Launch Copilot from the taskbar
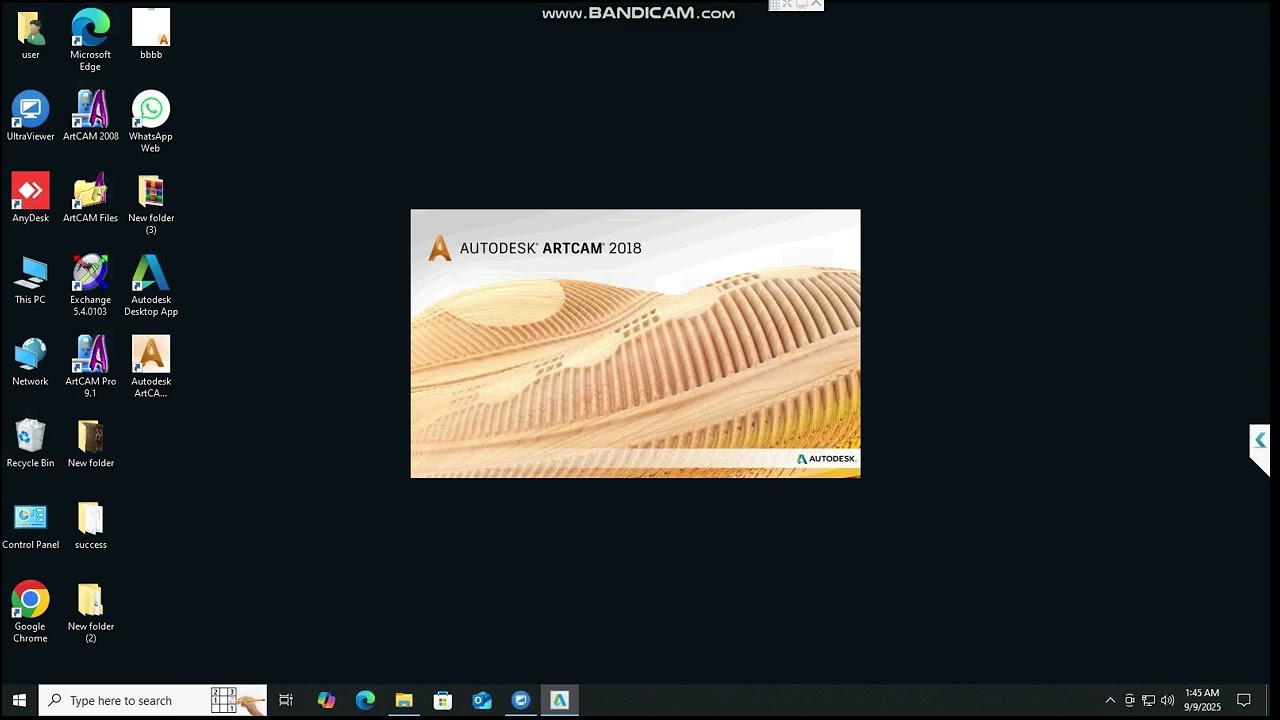Screen dimensions: 1280x720 [326, 700]
